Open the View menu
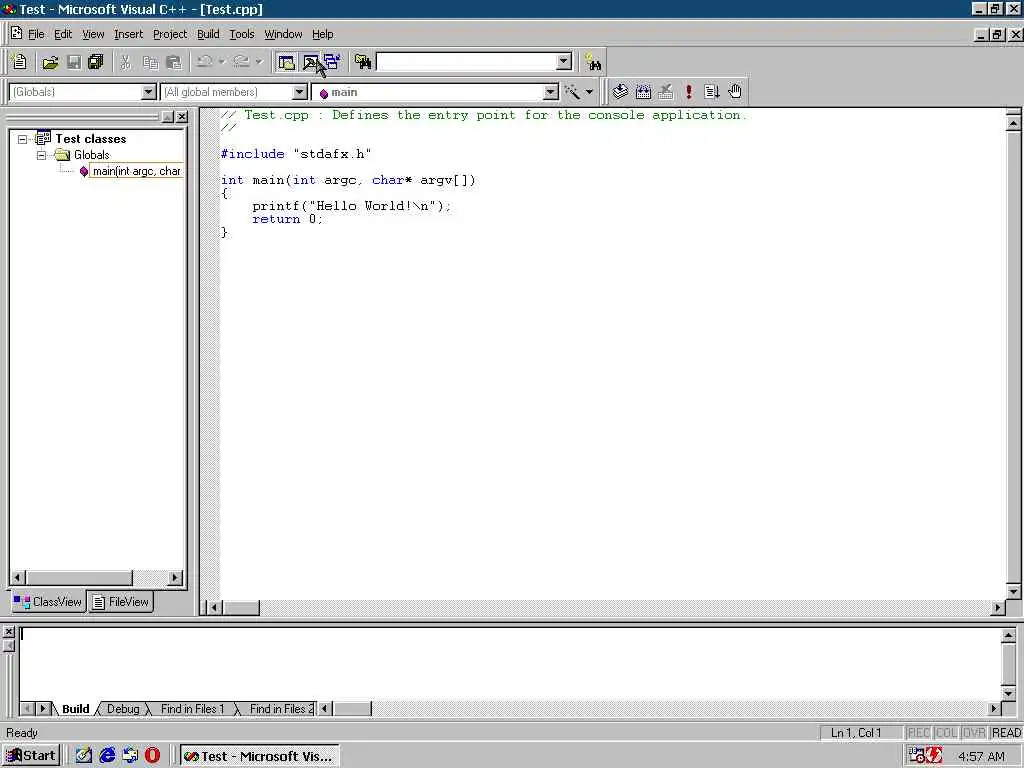Viewport: 1024px width, 768px height. [x=93, y=34]
